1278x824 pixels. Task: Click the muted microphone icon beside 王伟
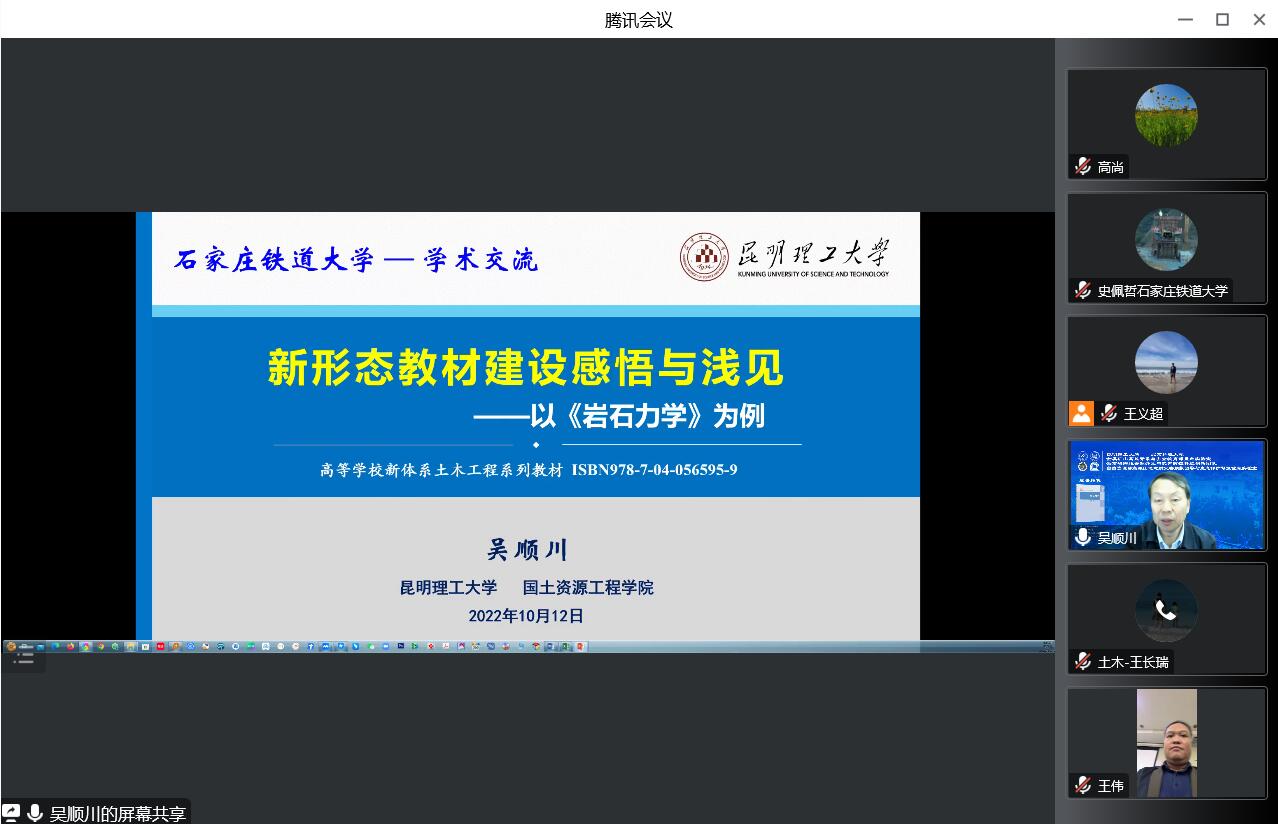(1083, 786)
